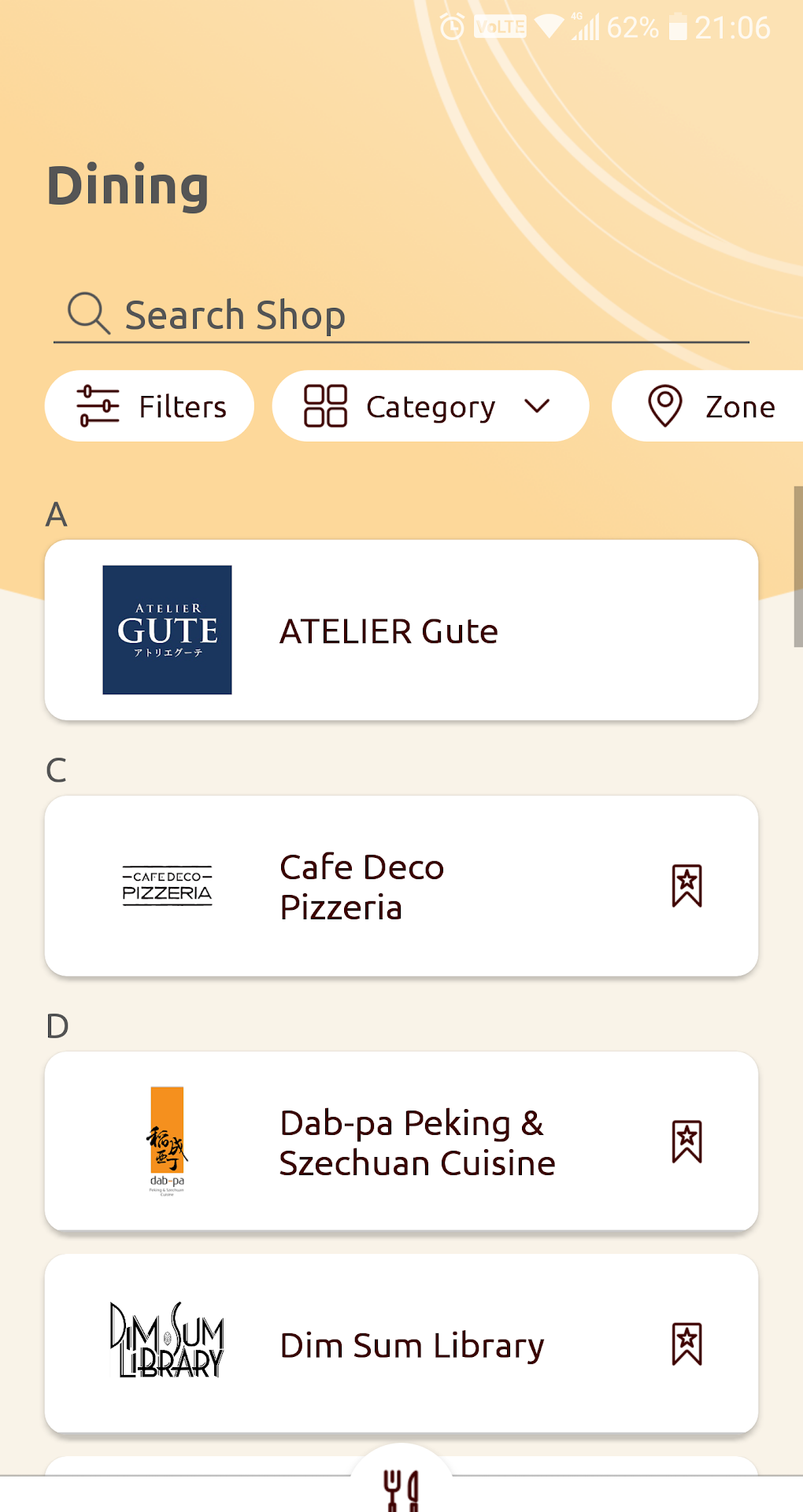Screen dimensions: 803x1512
Task: Click the list scrollbar handle
Action: 797,567
